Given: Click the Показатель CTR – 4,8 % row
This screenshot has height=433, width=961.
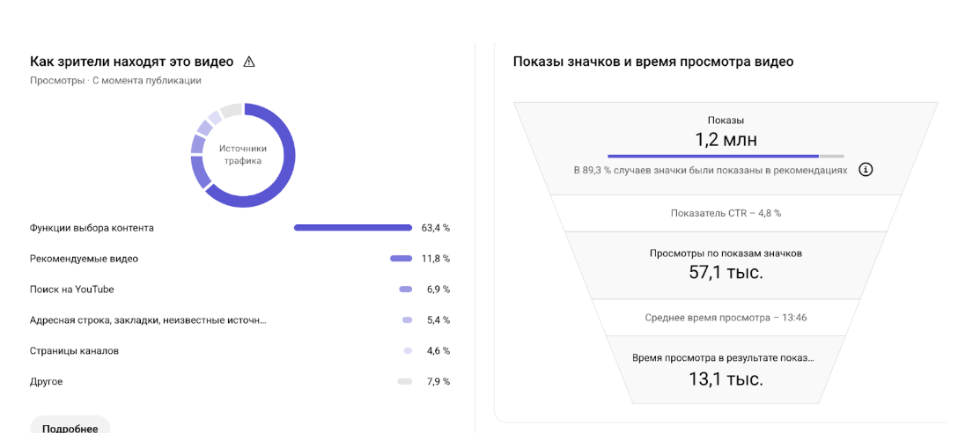Looking at the screenshot, I should (x=725, y=213).
